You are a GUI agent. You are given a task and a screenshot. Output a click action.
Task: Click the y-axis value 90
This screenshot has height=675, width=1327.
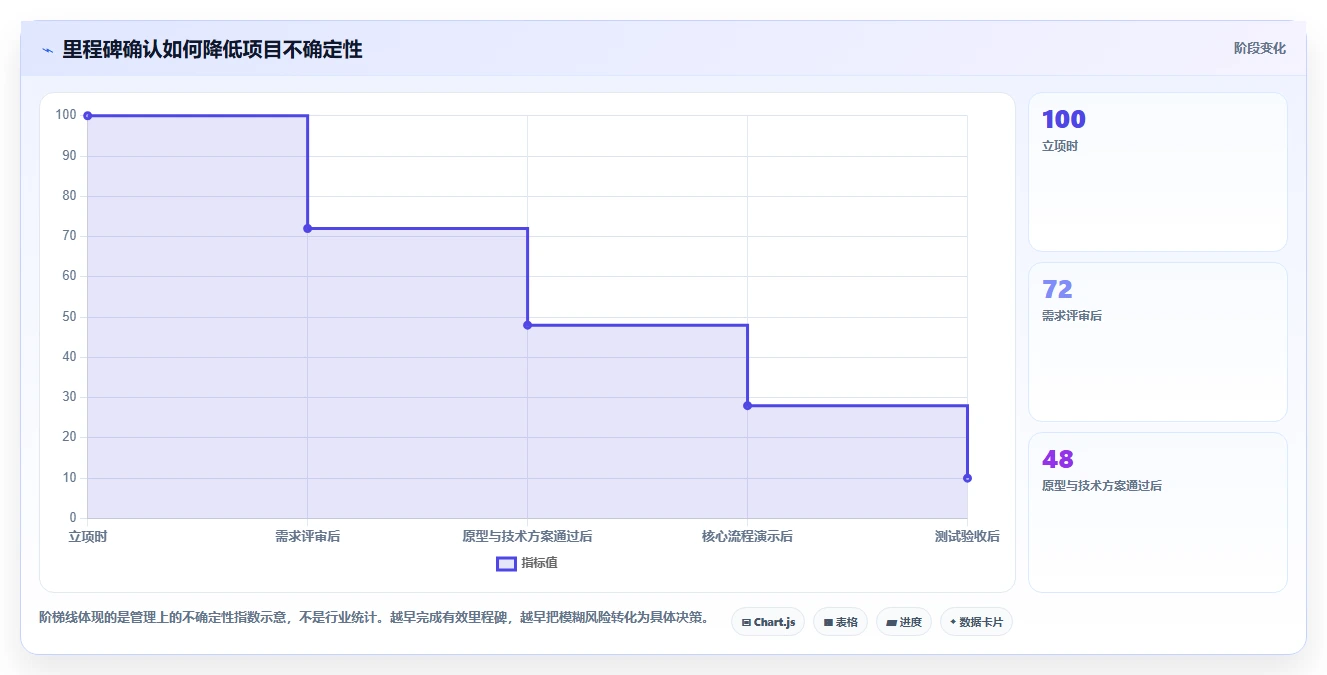click(x=70, y=156)
